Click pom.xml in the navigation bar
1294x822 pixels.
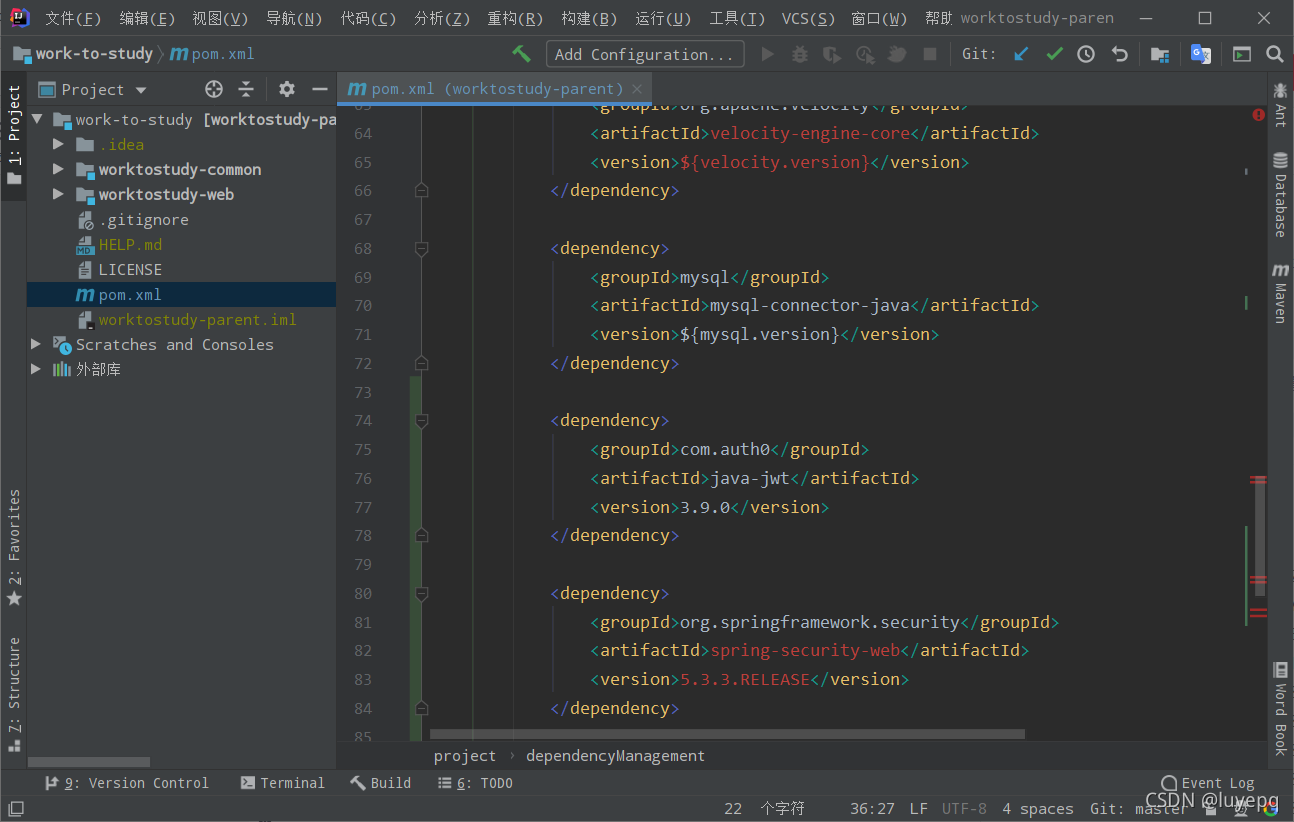coord(213,54)
